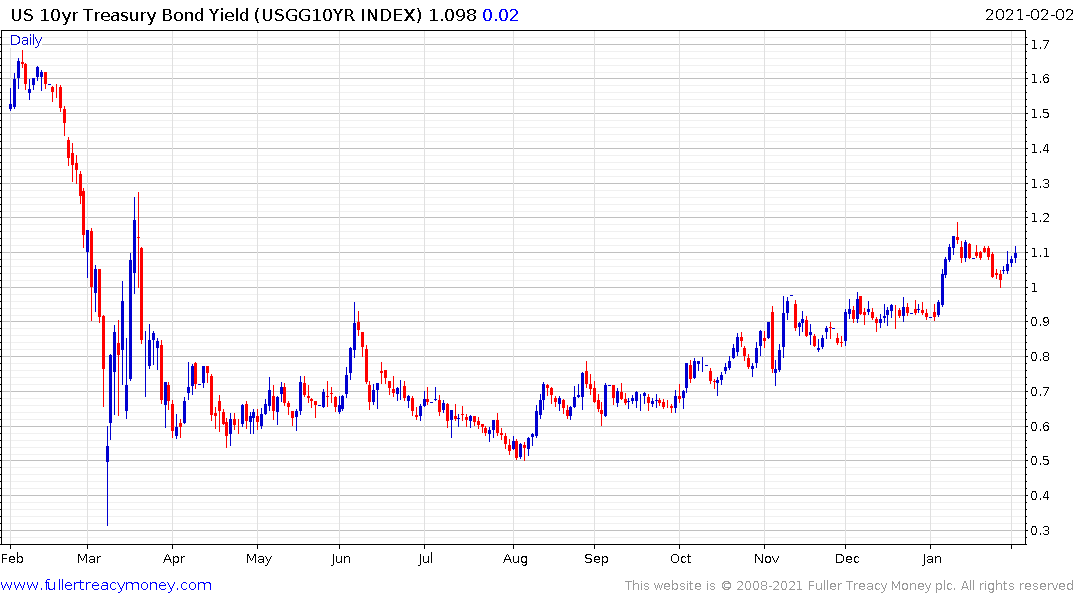Click the chart title USGG10YR INDEX
Screen dimensions: 1075x600
(338, 15)
